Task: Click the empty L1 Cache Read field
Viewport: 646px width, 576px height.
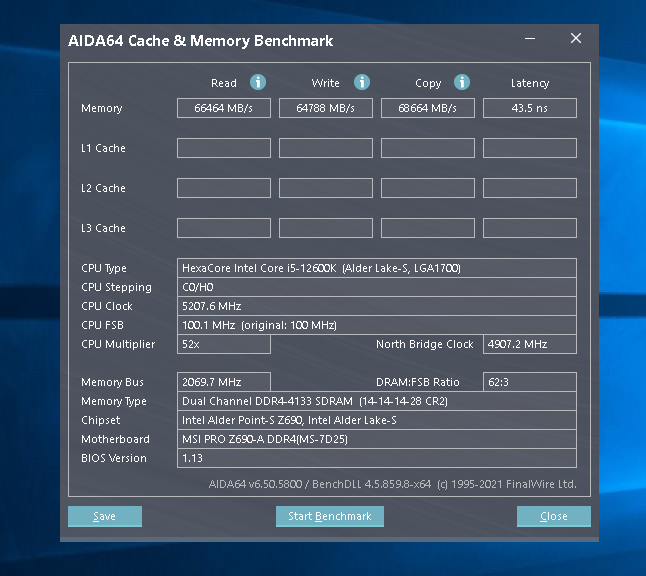Action: click(x=224, y=148)
